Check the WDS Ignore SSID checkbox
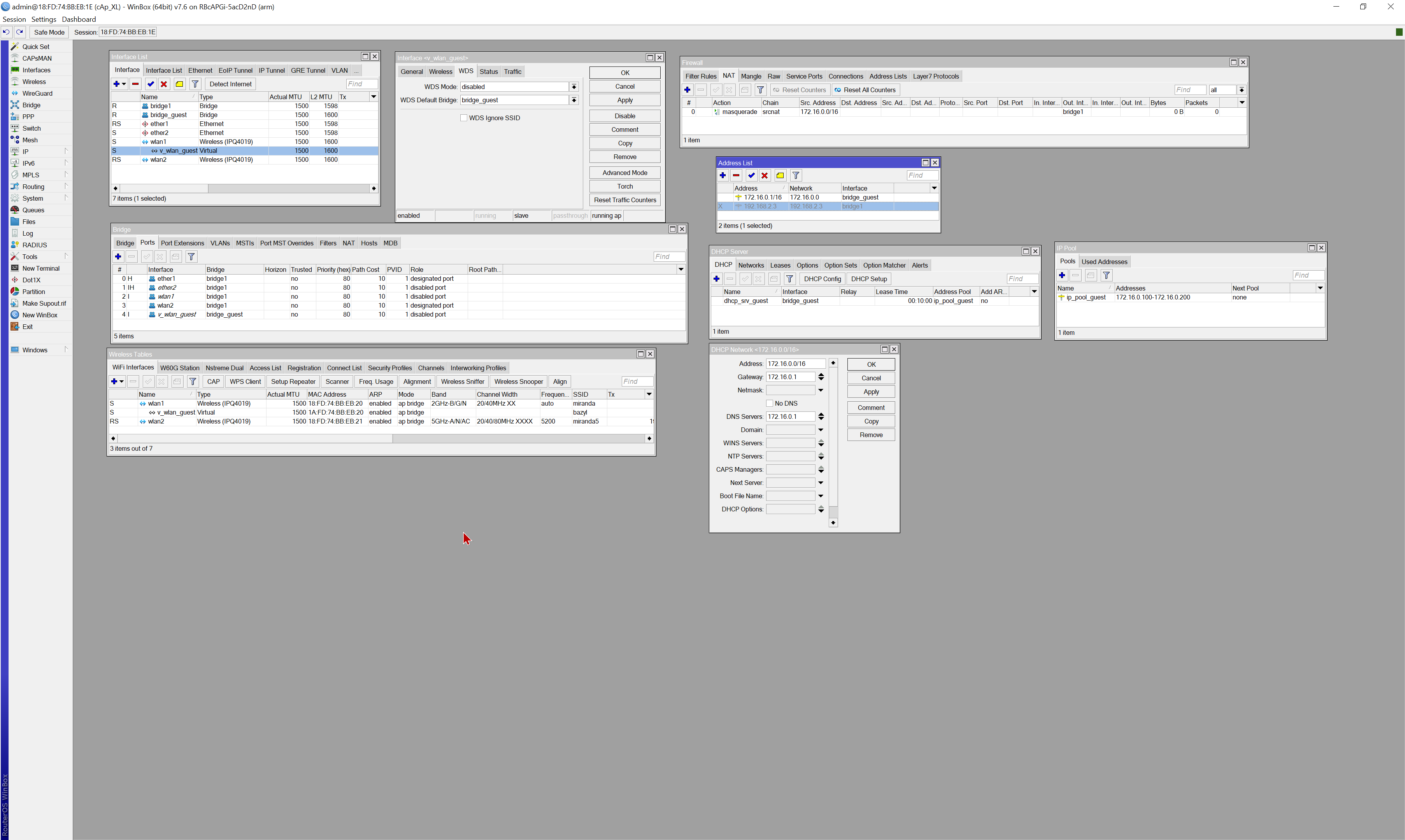Screen dimensions: 1405x840 464,118
